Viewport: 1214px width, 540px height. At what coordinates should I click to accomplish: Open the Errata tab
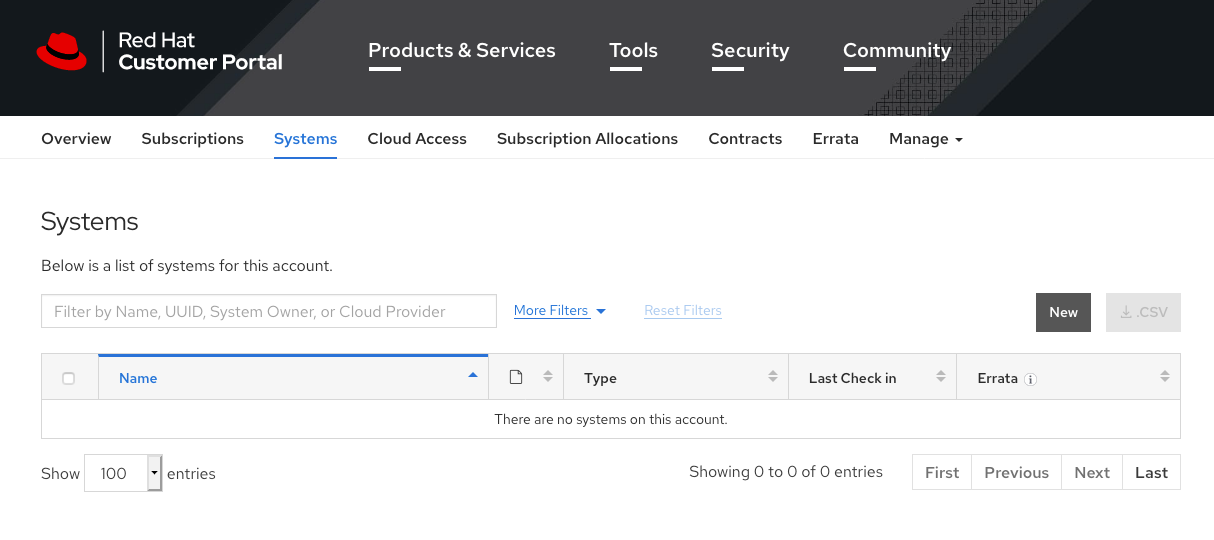(836, 139)
